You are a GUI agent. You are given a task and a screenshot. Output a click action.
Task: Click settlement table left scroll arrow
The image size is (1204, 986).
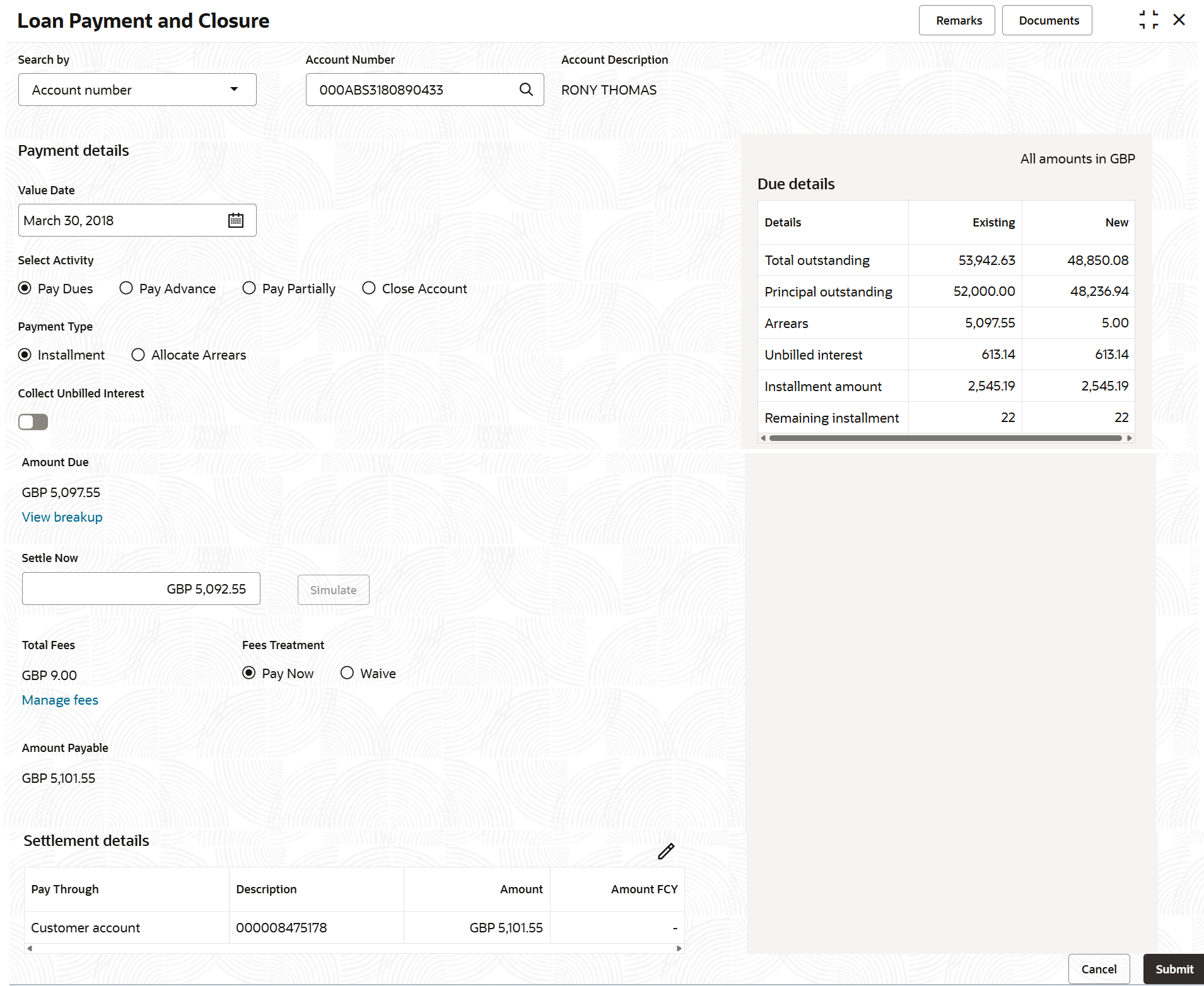30,948
